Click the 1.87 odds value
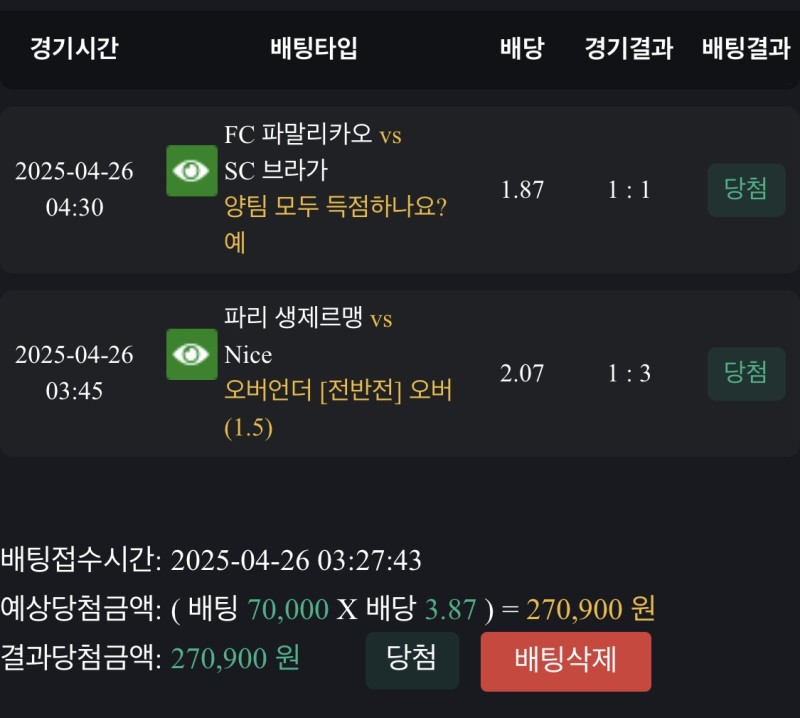Viewport: 800px width, 718px height. tap(522, 190)
